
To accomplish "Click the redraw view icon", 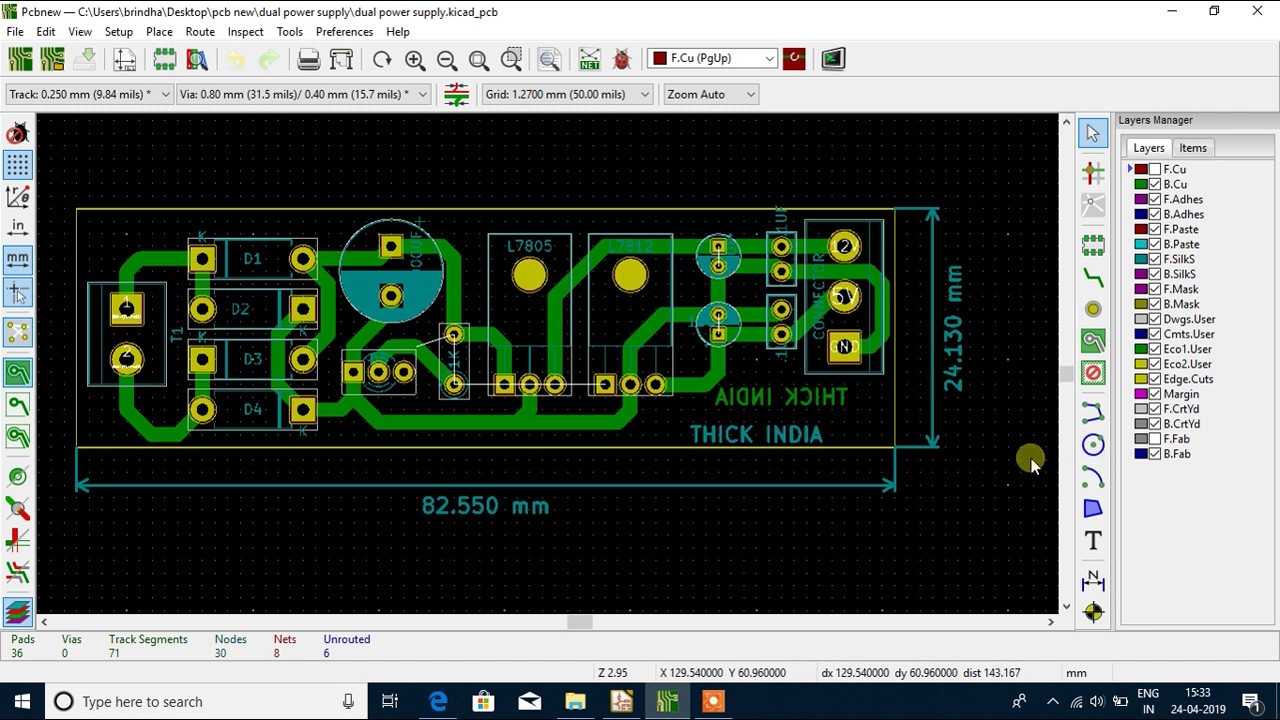I will (382, 59).
